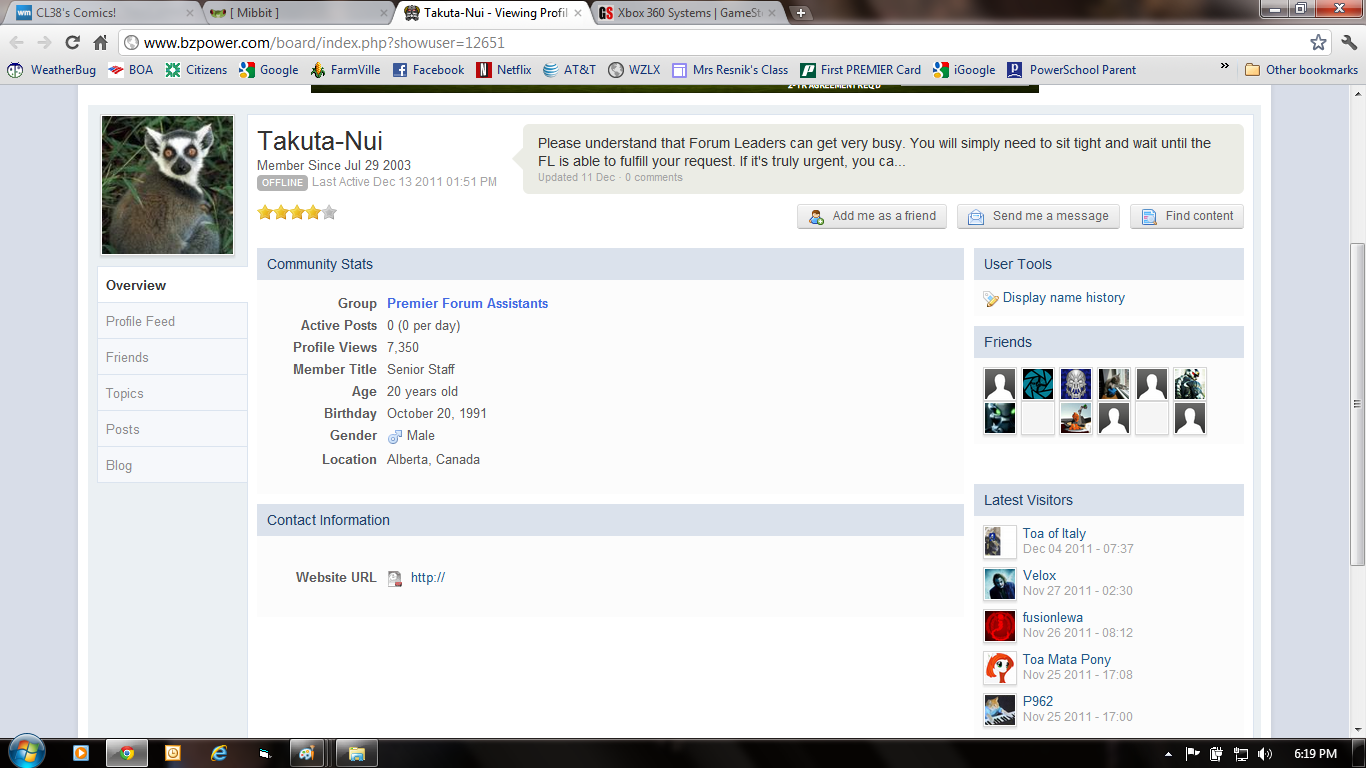The height and width of the screenshot is (768, 1366).
Task: Launch Internet Explorer from the taskbar
Action: click(218, 753)
